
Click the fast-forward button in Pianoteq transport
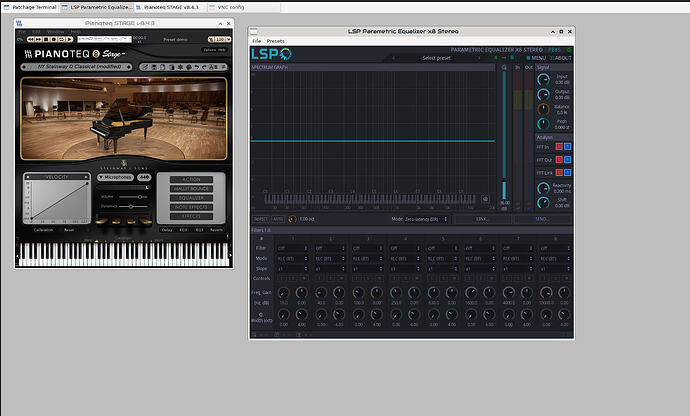coord(38,39)
